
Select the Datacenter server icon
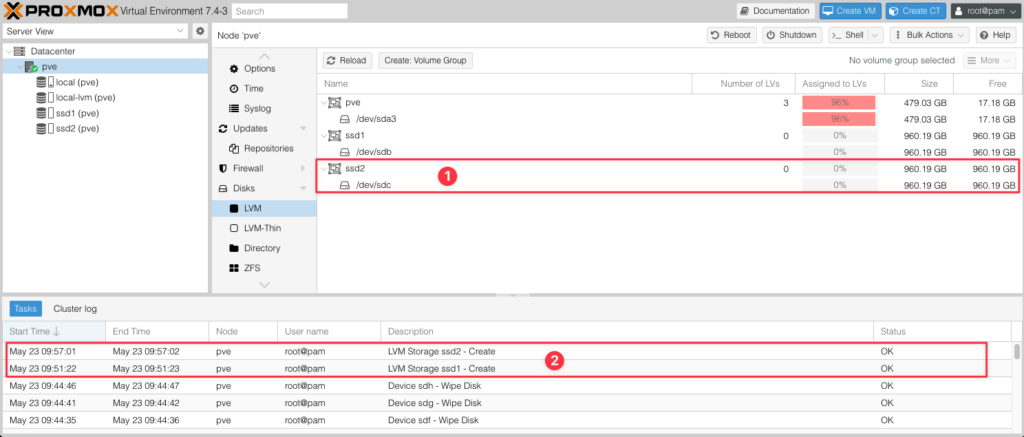click(19, 51)
